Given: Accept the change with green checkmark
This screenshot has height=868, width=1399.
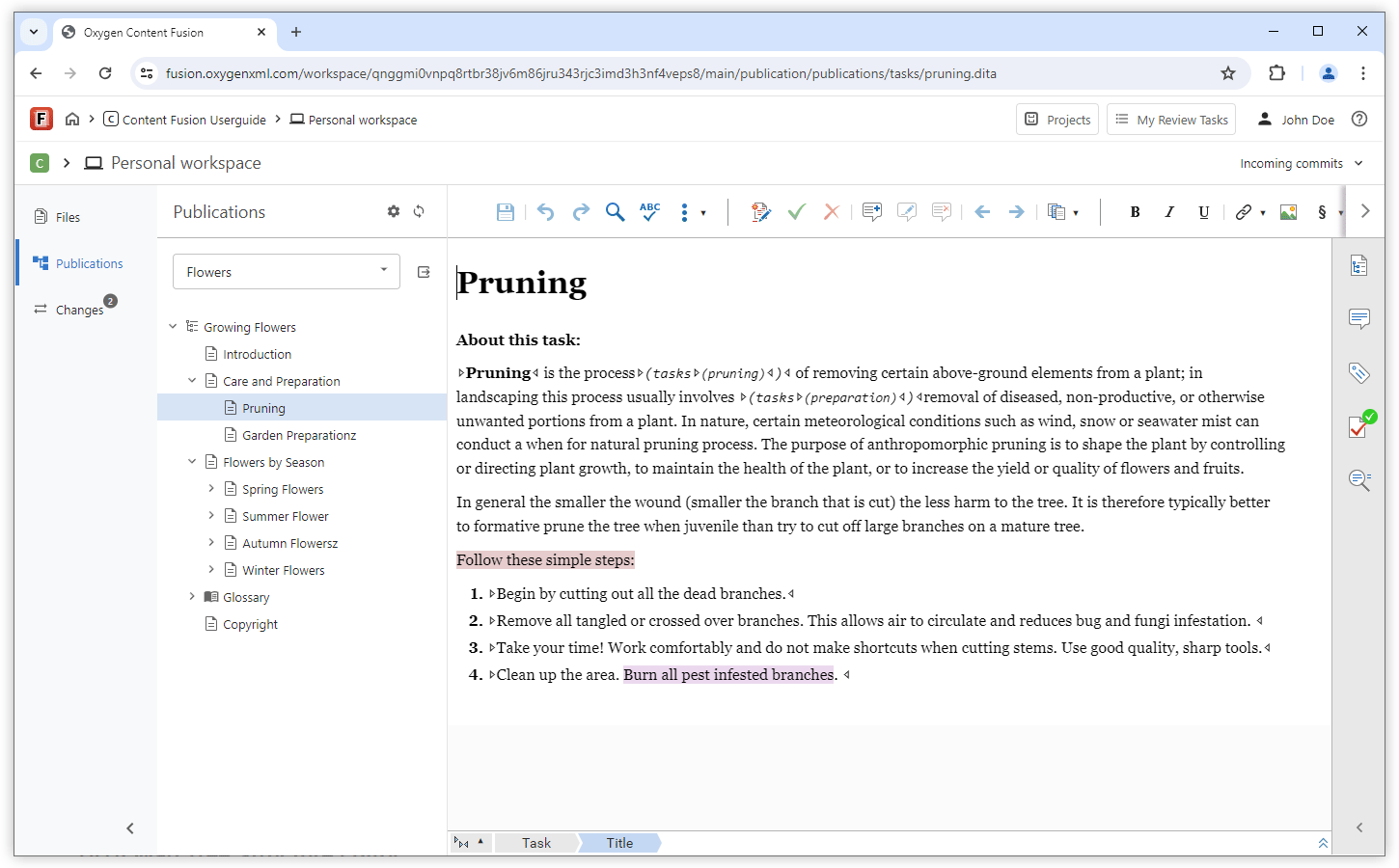Looking at the screenshot, I should (x=796, y=212).
